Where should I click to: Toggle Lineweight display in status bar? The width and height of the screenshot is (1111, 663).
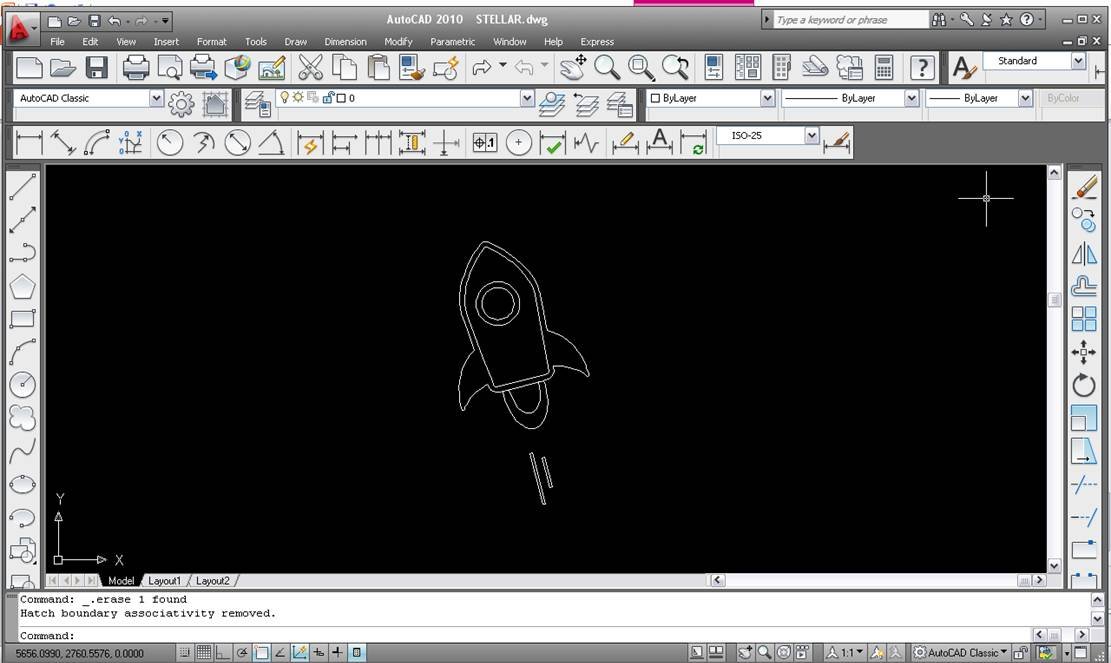coord(338,652)
